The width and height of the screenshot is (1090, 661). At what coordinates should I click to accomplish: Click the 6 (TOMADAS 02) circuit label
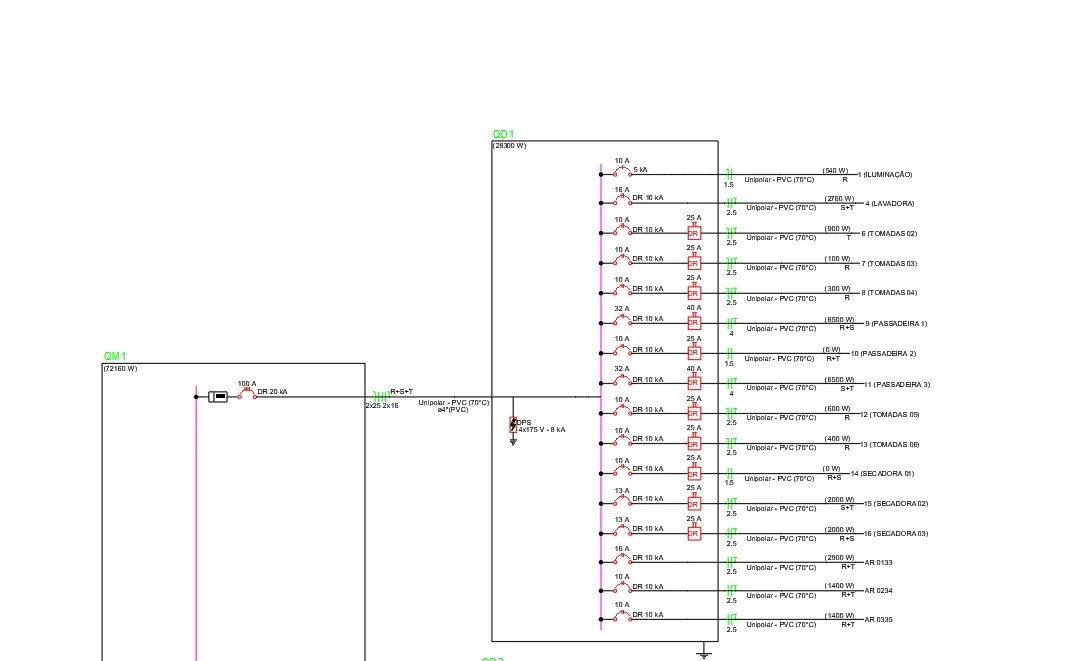[x=889, y=234]
